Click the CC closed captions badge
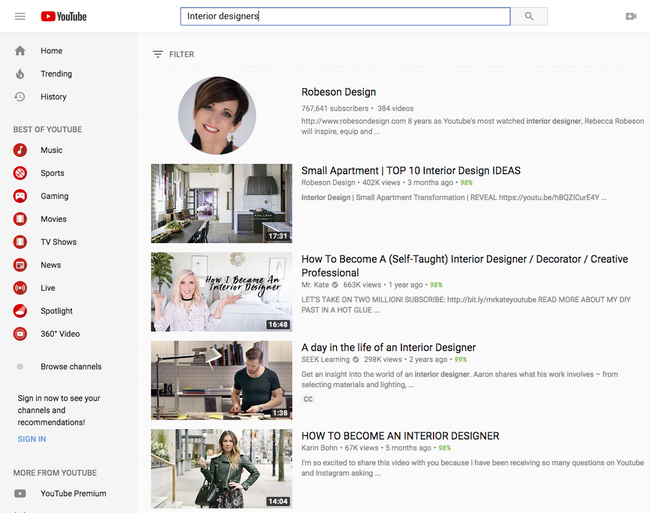This screenshot has width=650, height=513. click(x=308, y=399)
